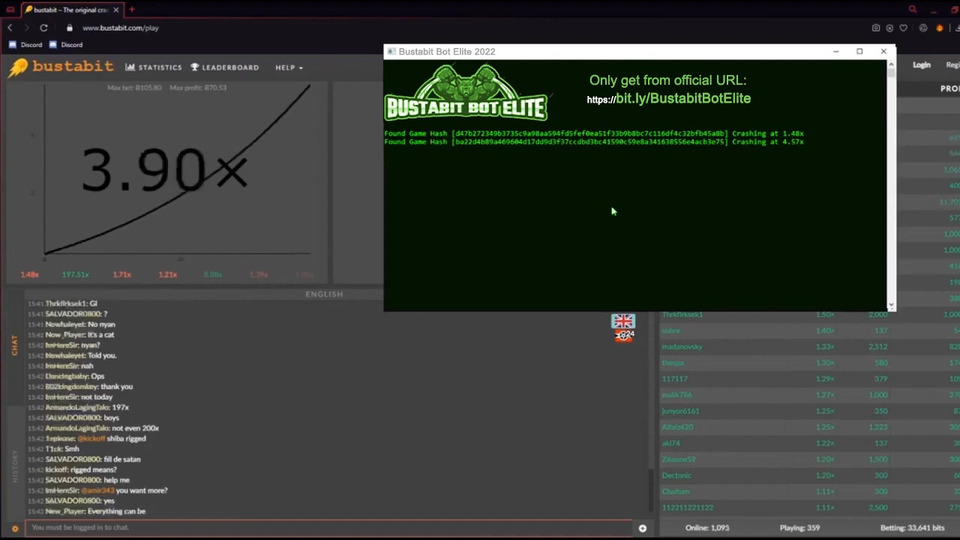
Task: Click the 1.71x past game result
Action: pos(122,274)
